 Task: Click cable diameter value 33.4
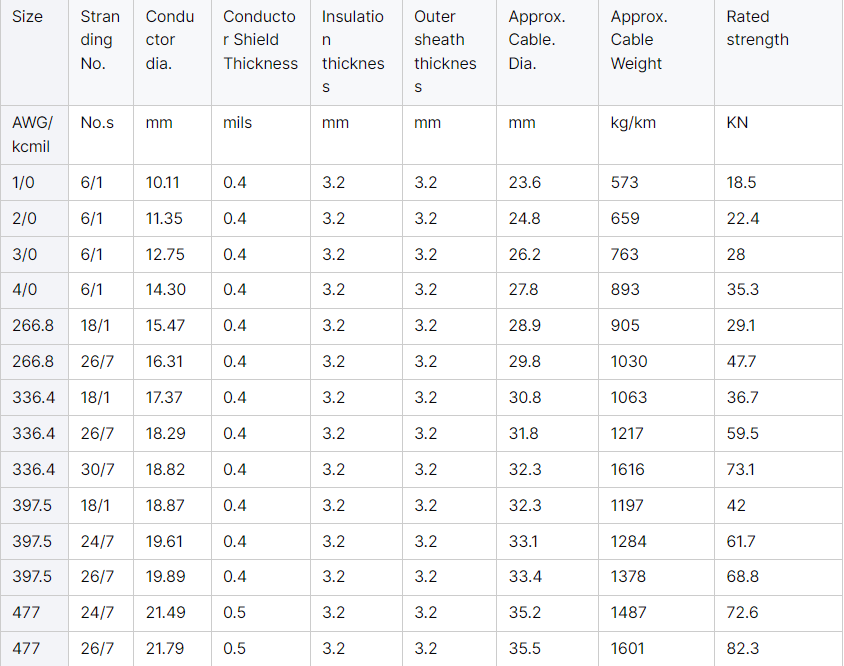(525, 577)
